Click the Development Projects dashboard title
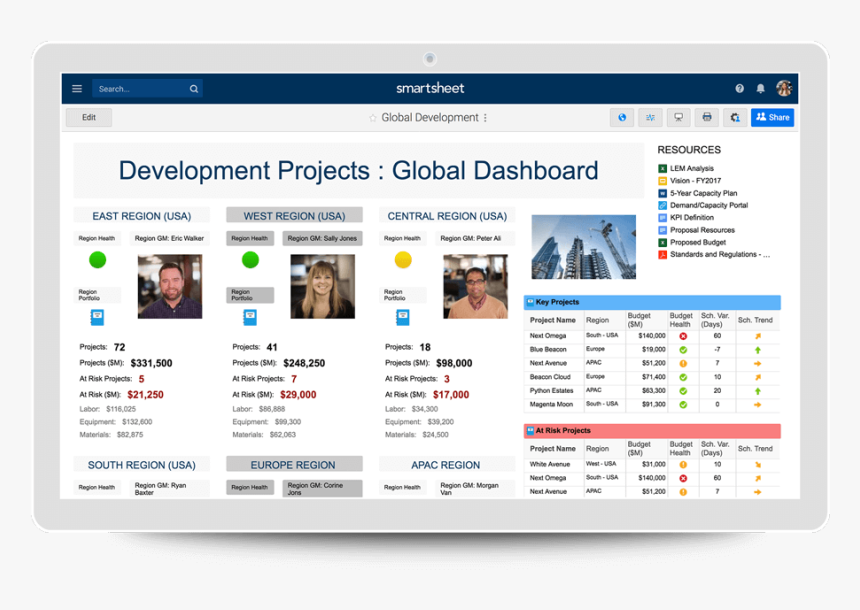The image size is (860, 610). click(359, 171)
